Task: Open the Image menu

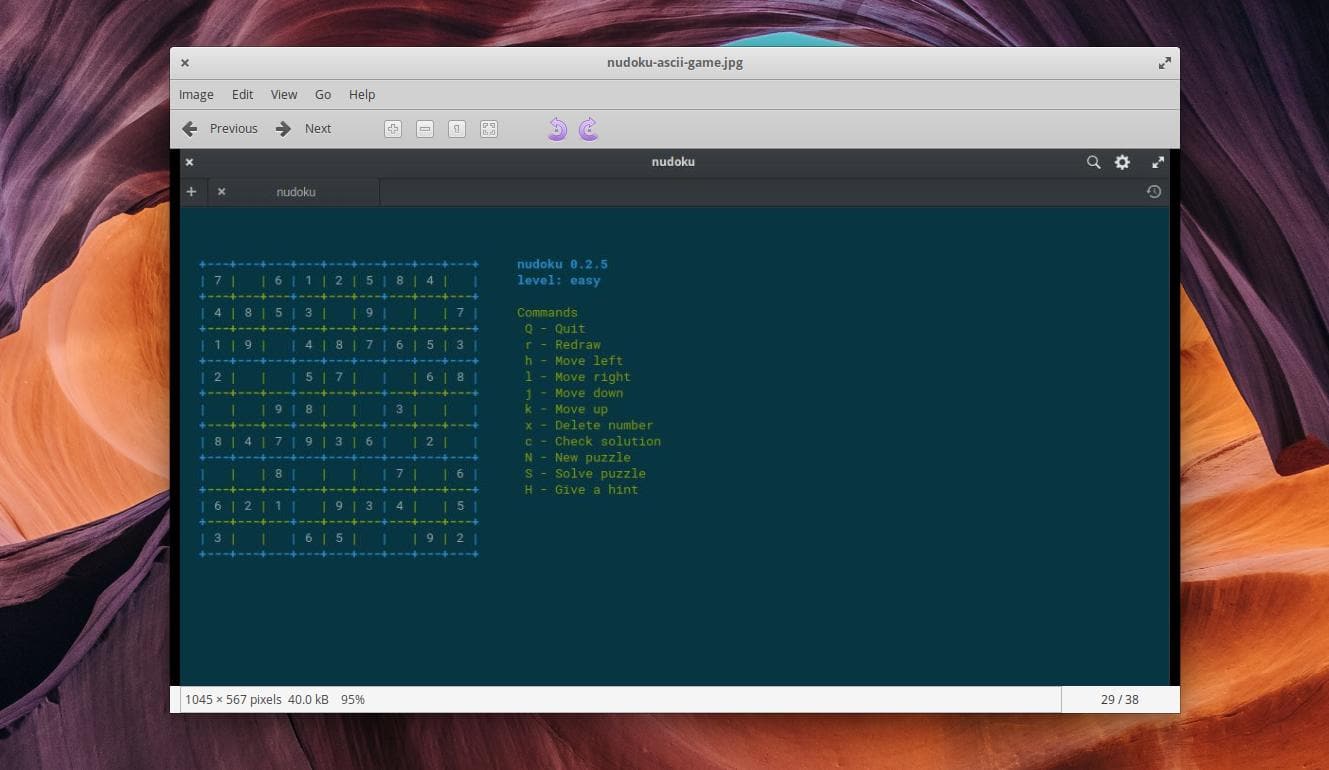Action: [196, 95]
